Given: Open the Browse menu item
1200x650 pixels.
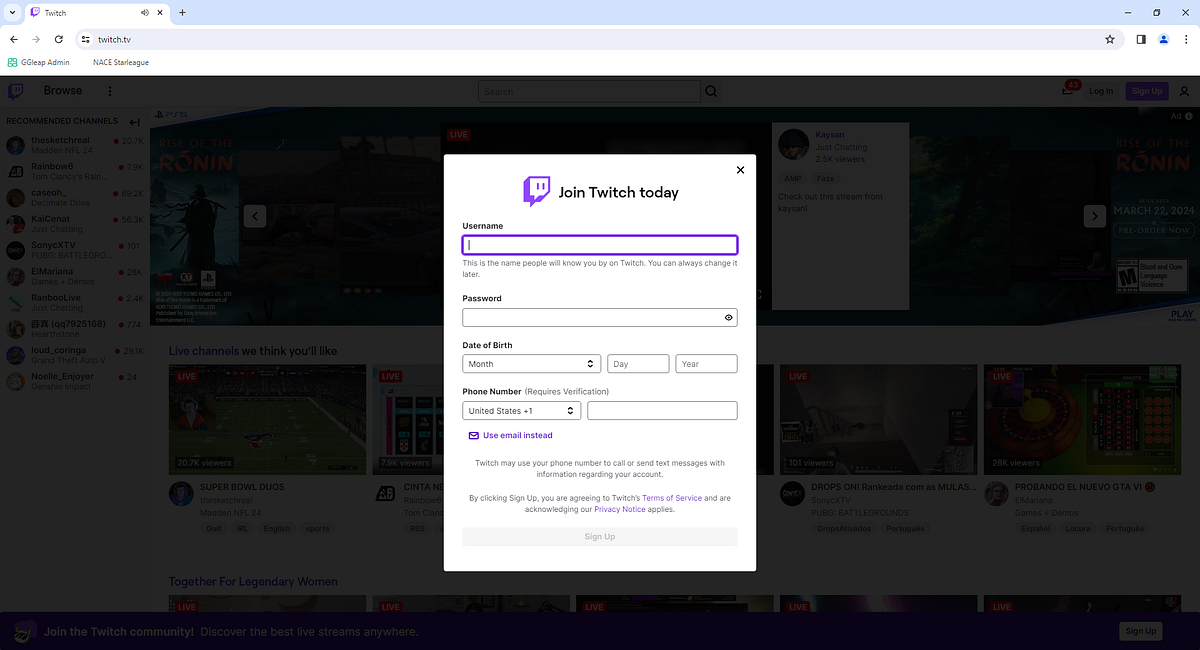Looking at the screenshot, I should [x=62, y=90].
